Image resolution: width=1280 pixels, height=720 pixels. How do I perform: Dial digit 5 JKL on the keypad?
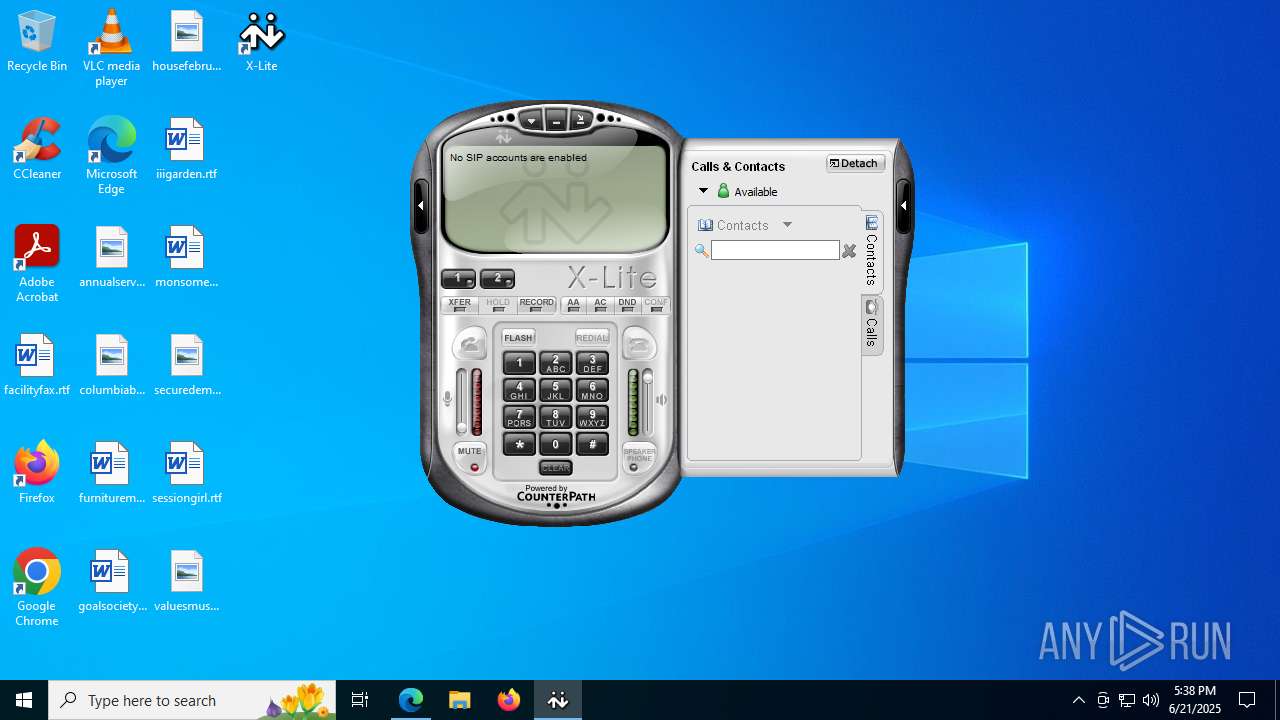point(556,390)
